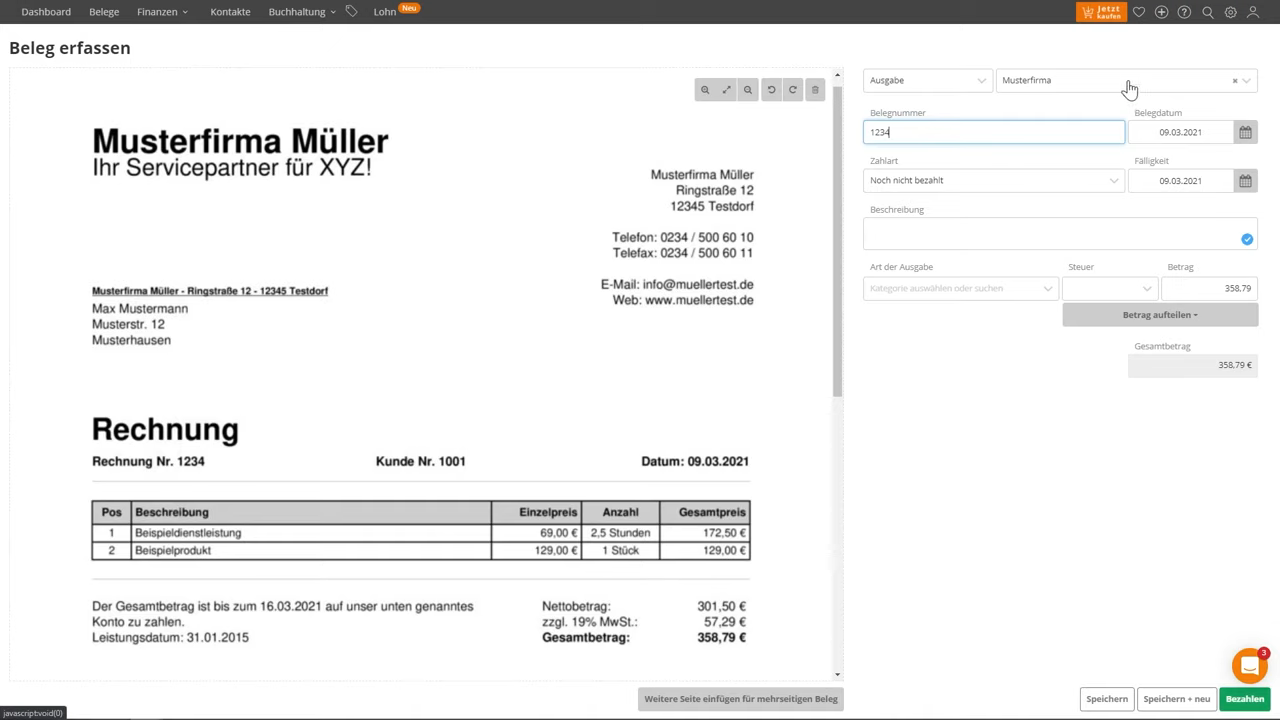Open the Betrag aufteilen control
The width and height of the screenshot is (1280, 720).
(x=1160, y=314)
